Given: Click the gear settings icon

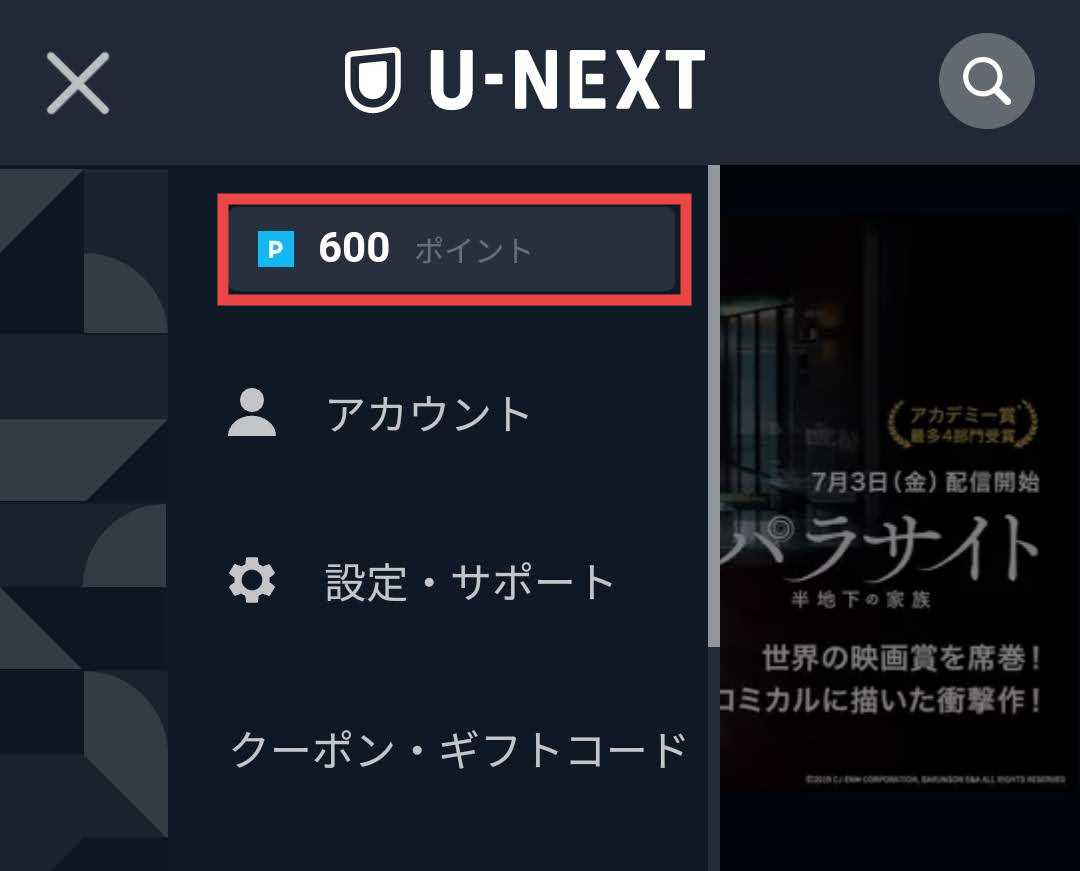Looking at the screenshot, I should pos(252,580).
